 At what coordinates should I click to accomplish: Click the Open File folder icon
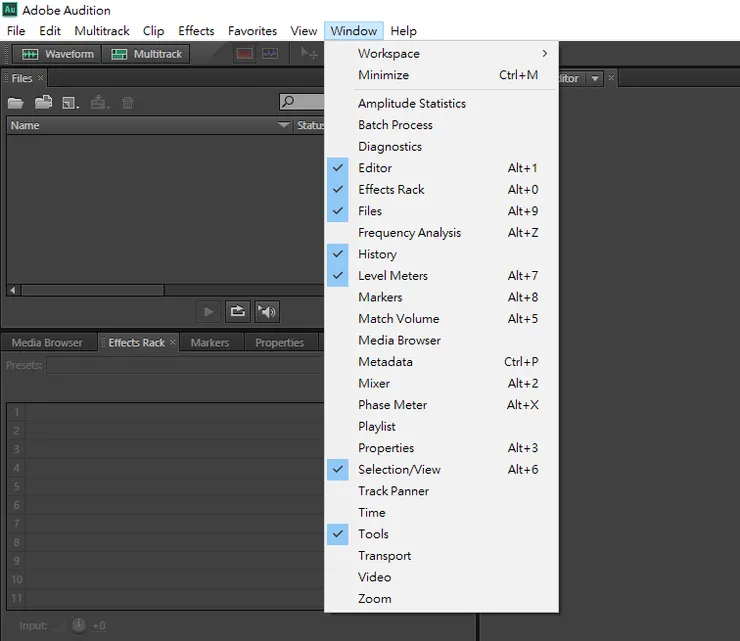click(x=16, y=102)
